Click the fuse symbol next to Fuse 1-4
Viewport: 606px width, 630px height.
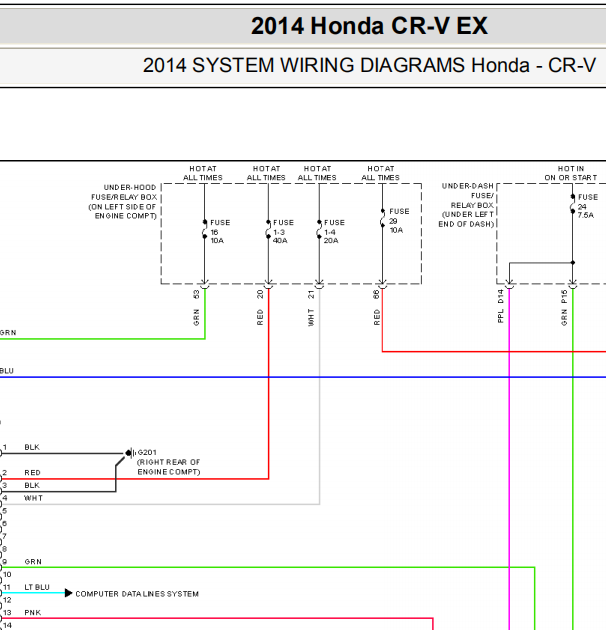click(x=319, y=229)
